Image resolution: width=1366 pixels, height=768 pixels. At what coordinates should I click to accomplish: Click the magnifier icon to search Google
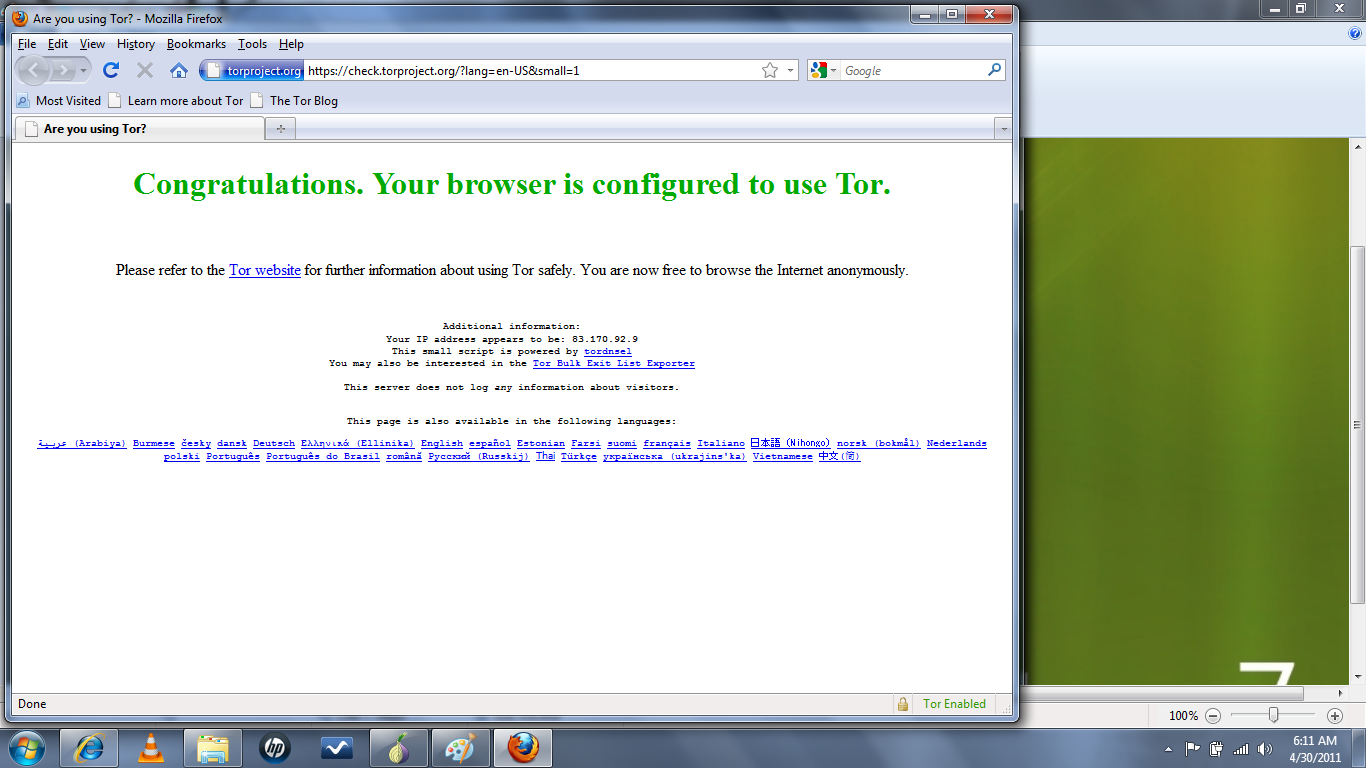click(x=993, y=70)
